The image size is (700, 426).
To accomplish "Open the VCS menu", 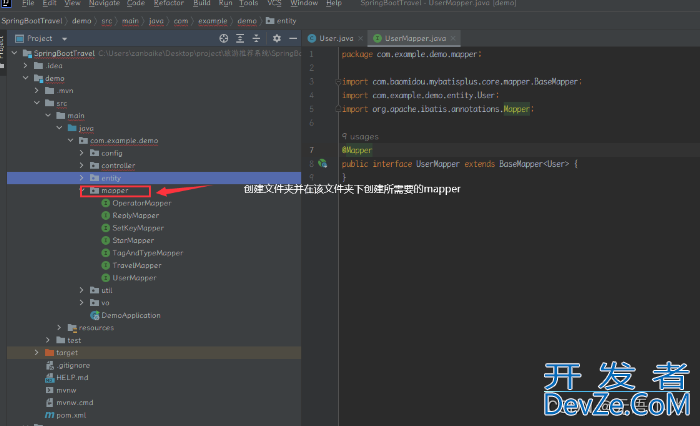I will click(x=274, y=3).
